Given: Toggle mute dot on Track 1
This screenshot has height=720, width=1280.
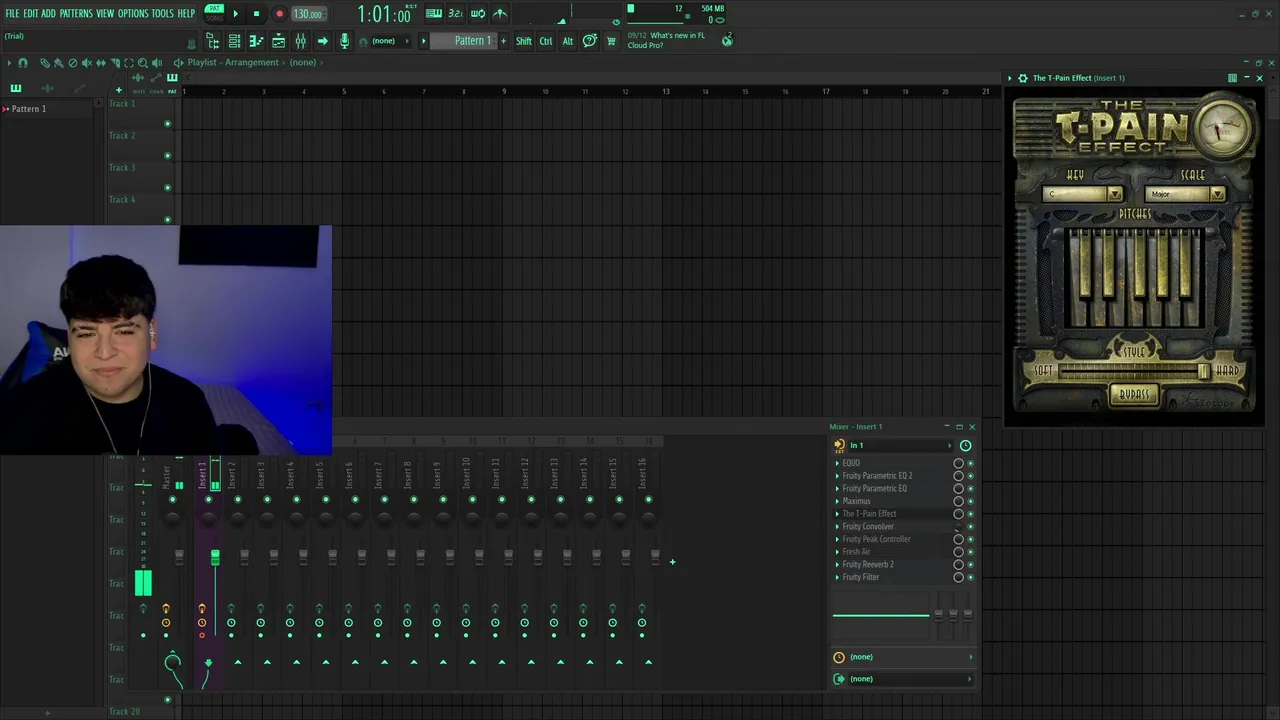Looking at the screenshot, I should pos(167,124).
